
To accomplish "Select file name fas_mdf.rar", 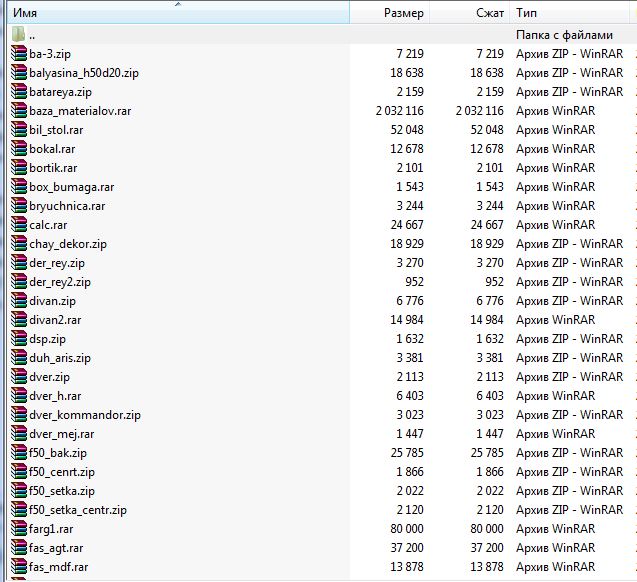I will pos(58,567).
